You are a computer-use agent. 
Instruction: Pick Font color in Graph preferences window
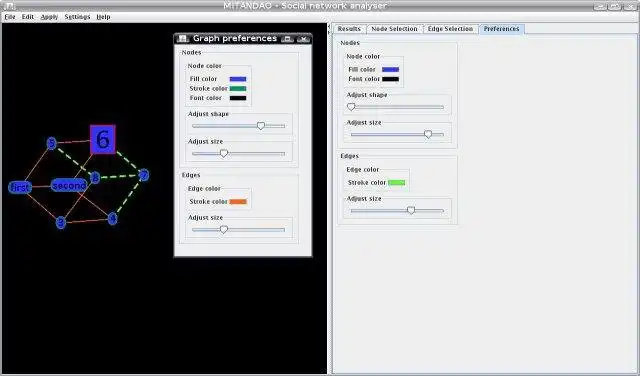(x=238, y=98)
